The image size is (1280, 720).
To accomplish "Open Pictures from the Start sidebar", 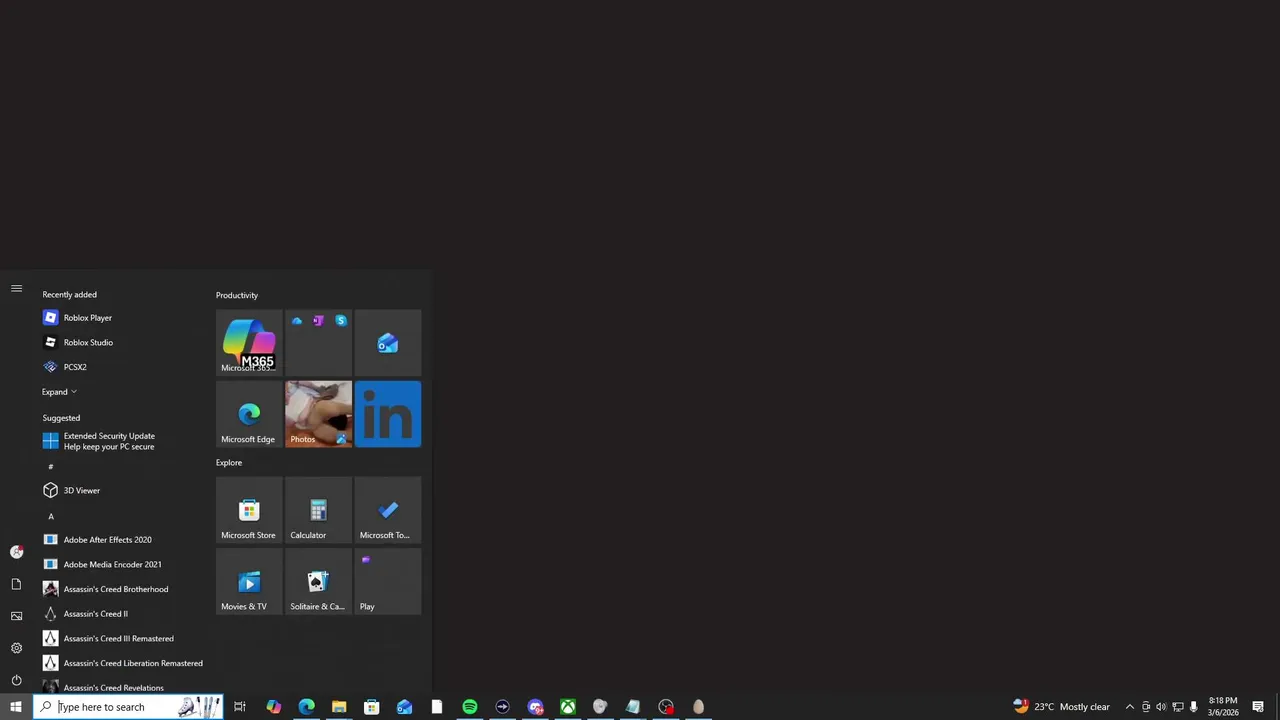I will [x=16, y=616].
